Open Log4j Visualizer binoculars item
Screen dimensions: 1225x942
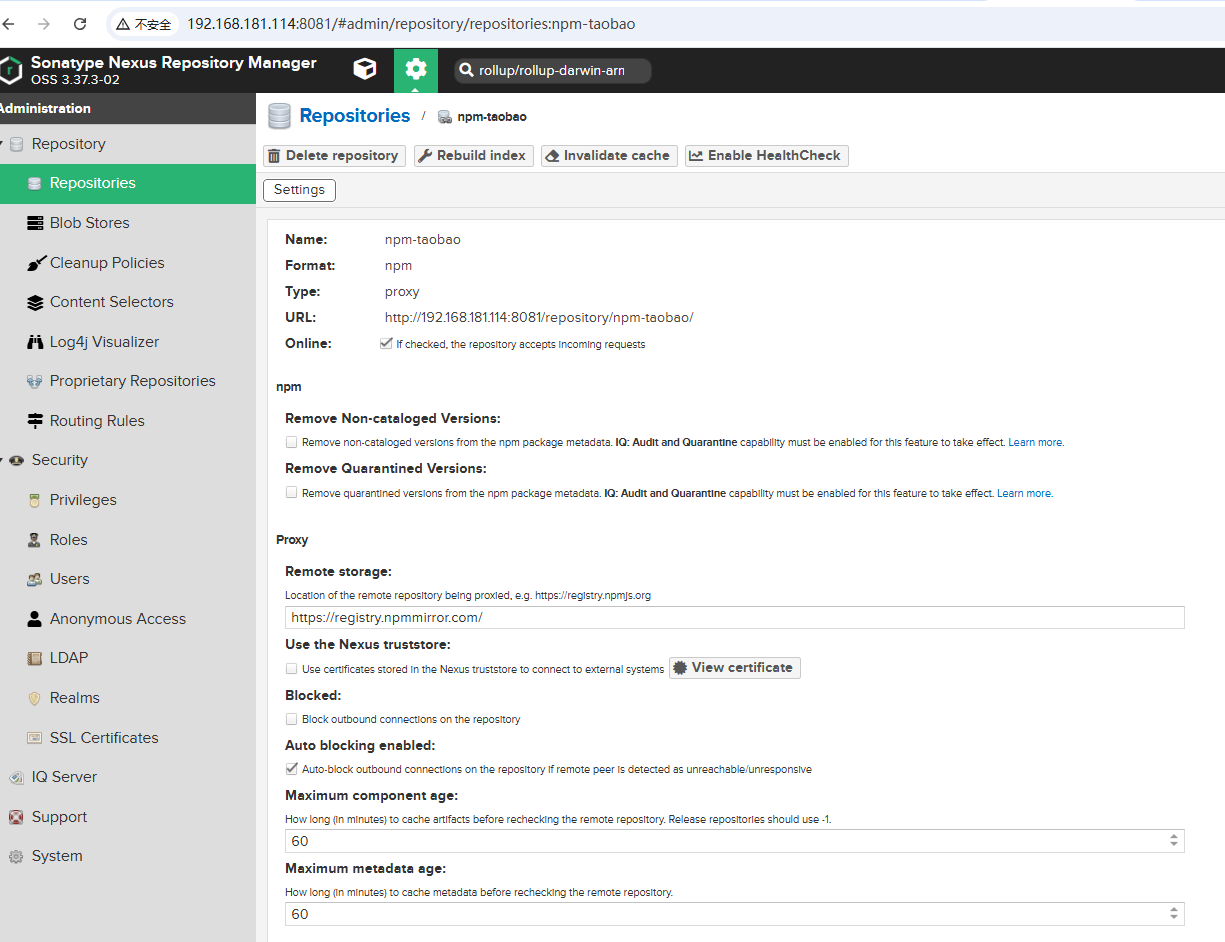coord(104,342)
